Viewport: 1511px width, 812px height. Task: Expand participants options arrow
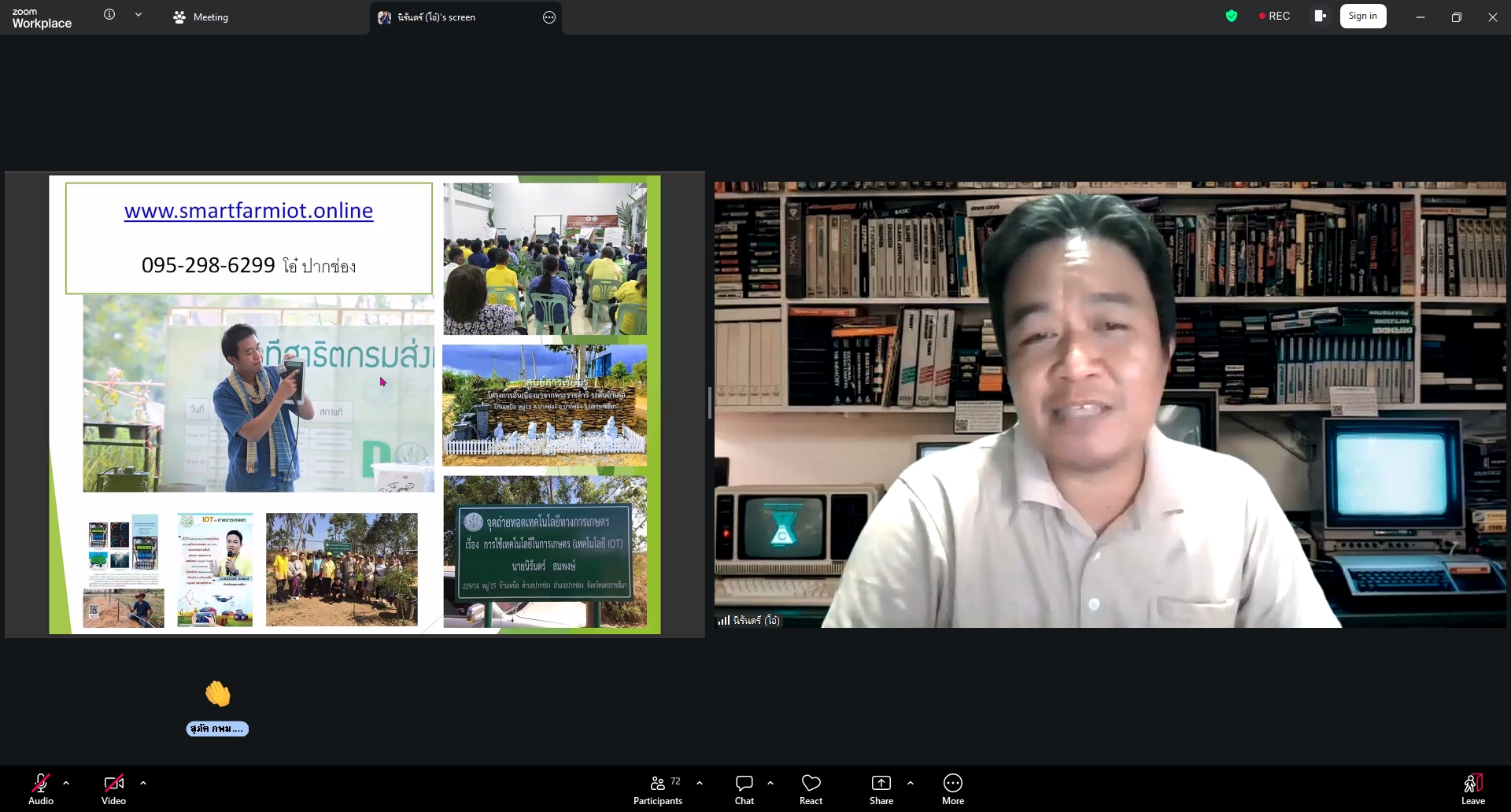[x=700, y=783]
